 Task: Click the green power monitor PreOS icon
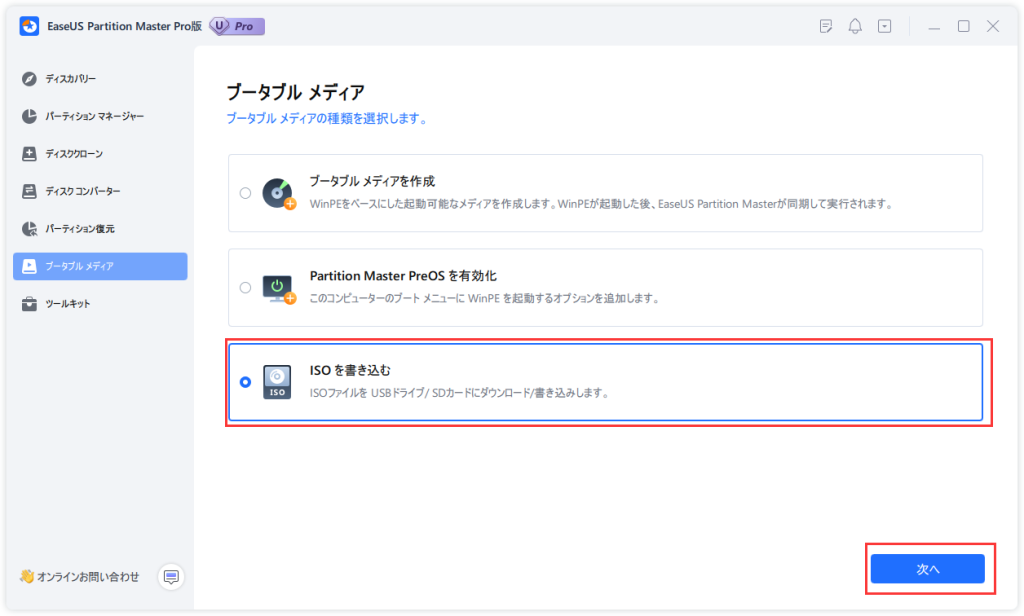(x=278, y=288)
